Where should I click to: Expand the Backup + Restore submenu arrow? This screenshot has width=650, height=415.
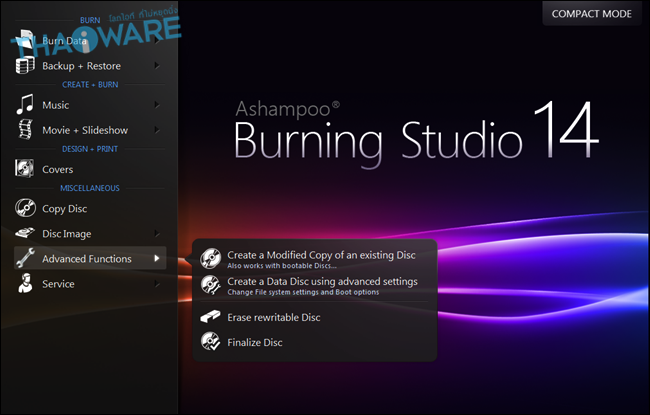pos(157,66)
